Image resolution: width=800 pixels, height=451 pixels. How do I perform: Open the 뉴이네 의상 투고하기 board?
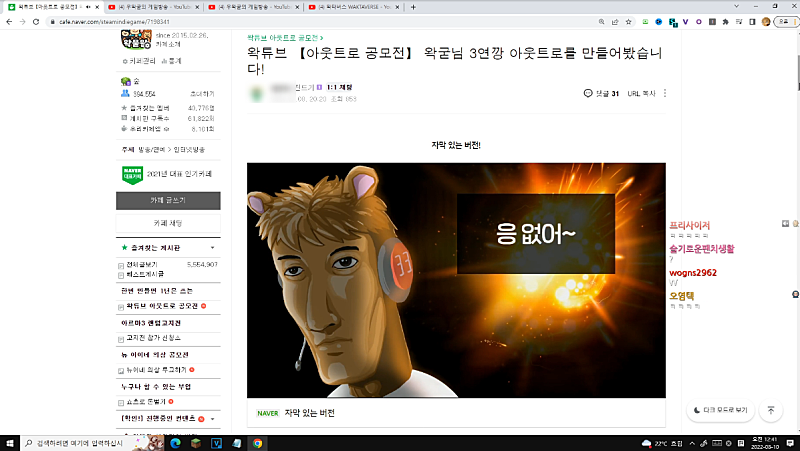coord(156,370)
